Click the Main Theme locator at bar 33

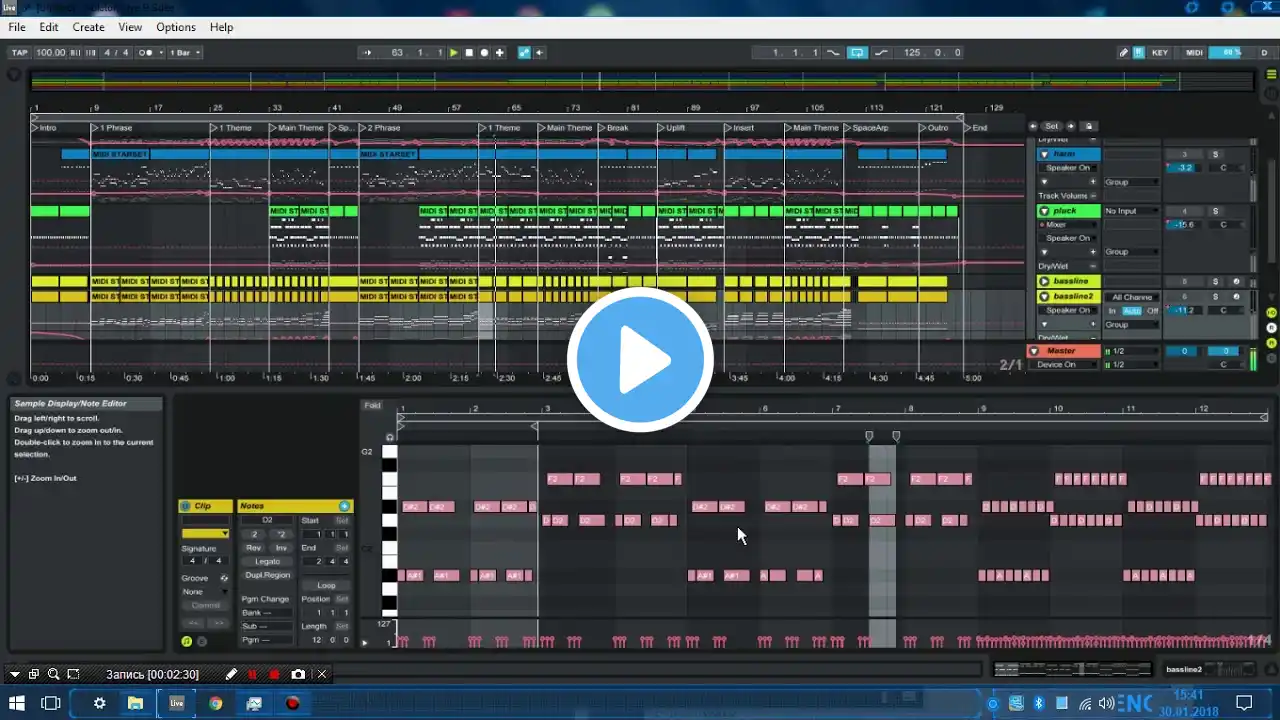[x=298, y=128]
